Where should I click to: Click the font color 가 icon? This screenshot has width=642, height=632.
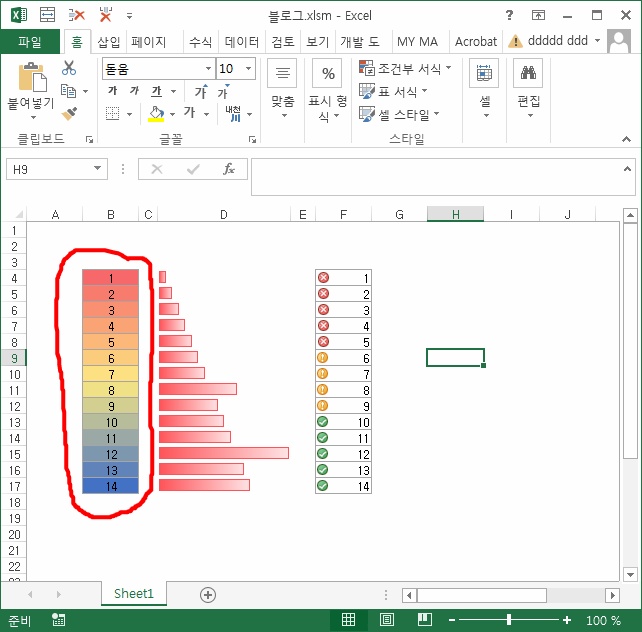pyautogui.click(x=189, y=112)
